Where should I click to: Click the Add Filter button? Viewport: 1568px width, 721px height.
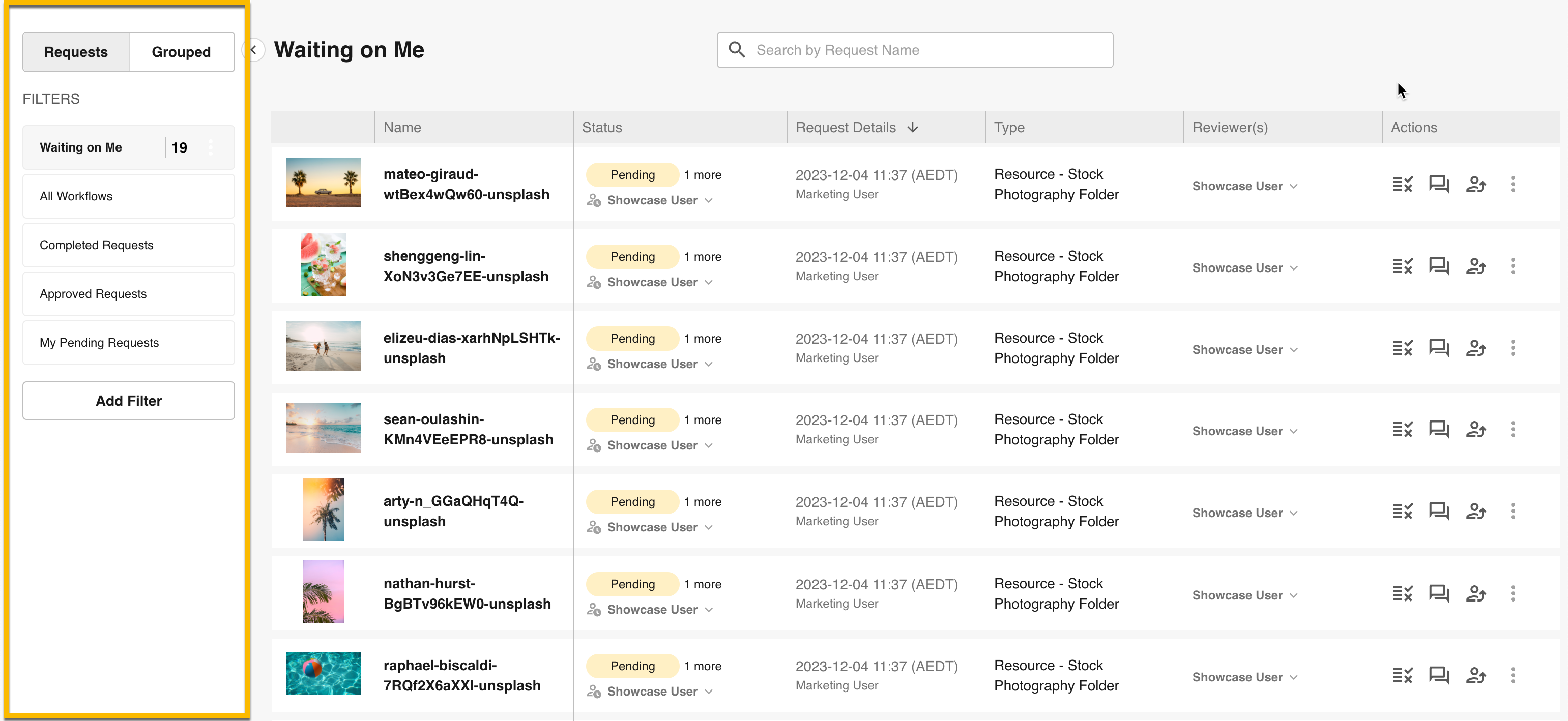coord(128,400)
